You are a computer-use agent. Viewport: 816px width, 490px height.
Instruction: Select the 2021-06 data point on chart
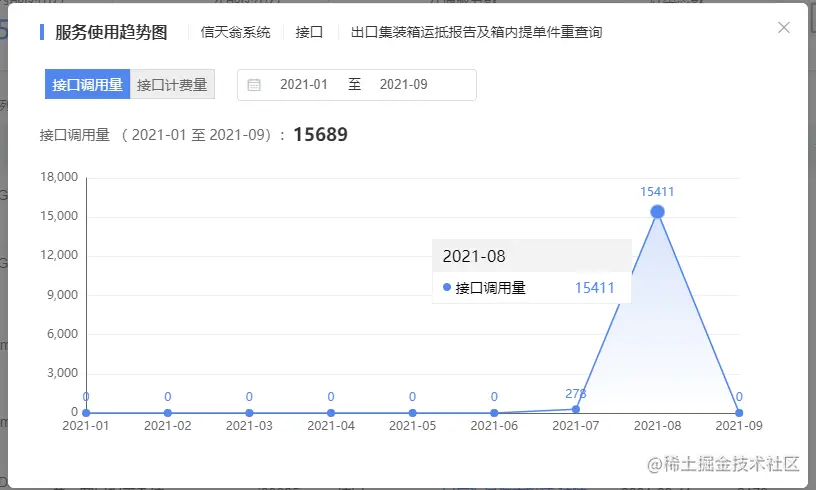(x=494, y=413)
